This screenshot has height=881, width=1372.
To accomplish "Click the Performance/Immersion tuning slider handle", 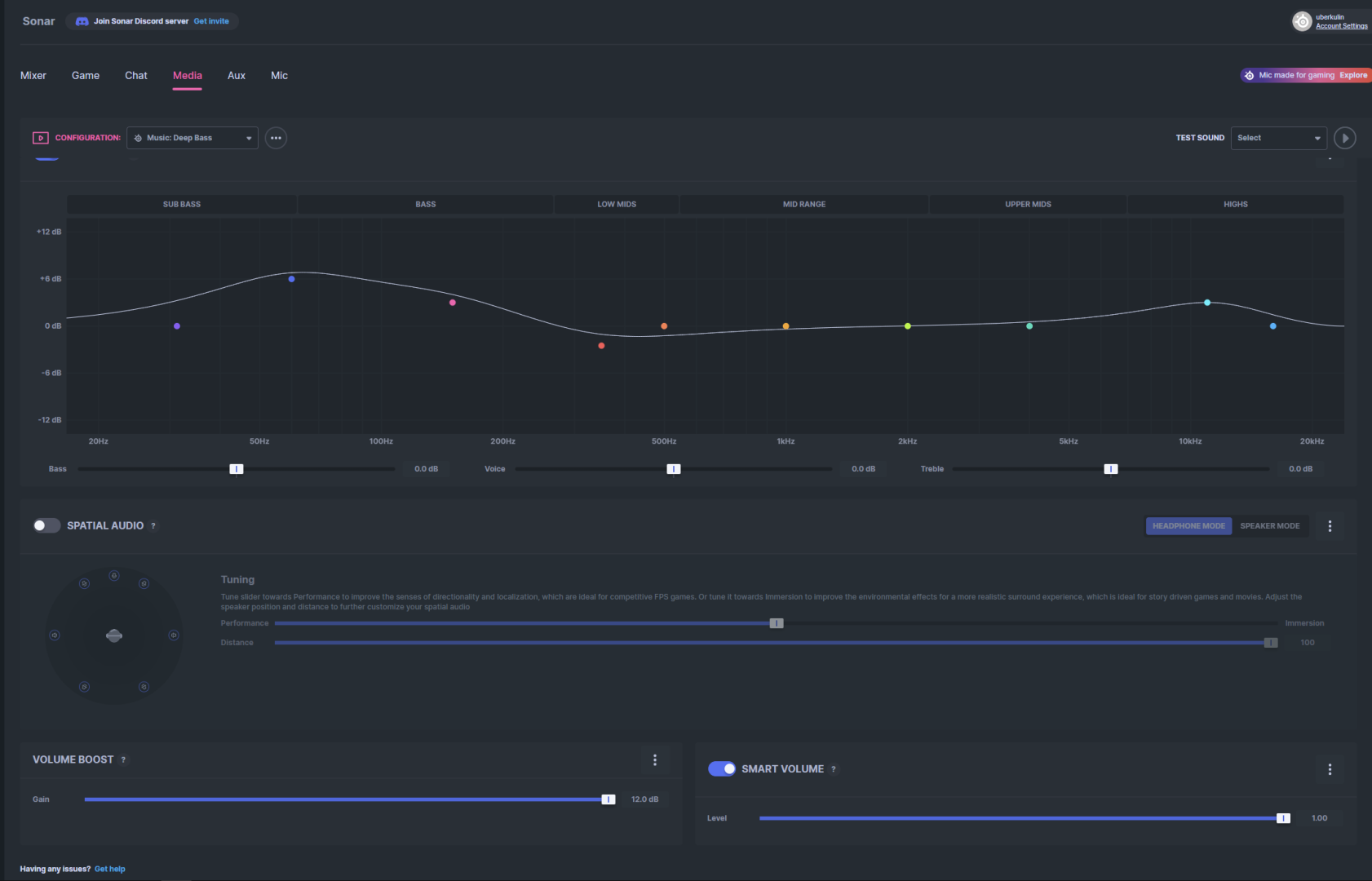I will pyautogui.click(x=777, y=623).
